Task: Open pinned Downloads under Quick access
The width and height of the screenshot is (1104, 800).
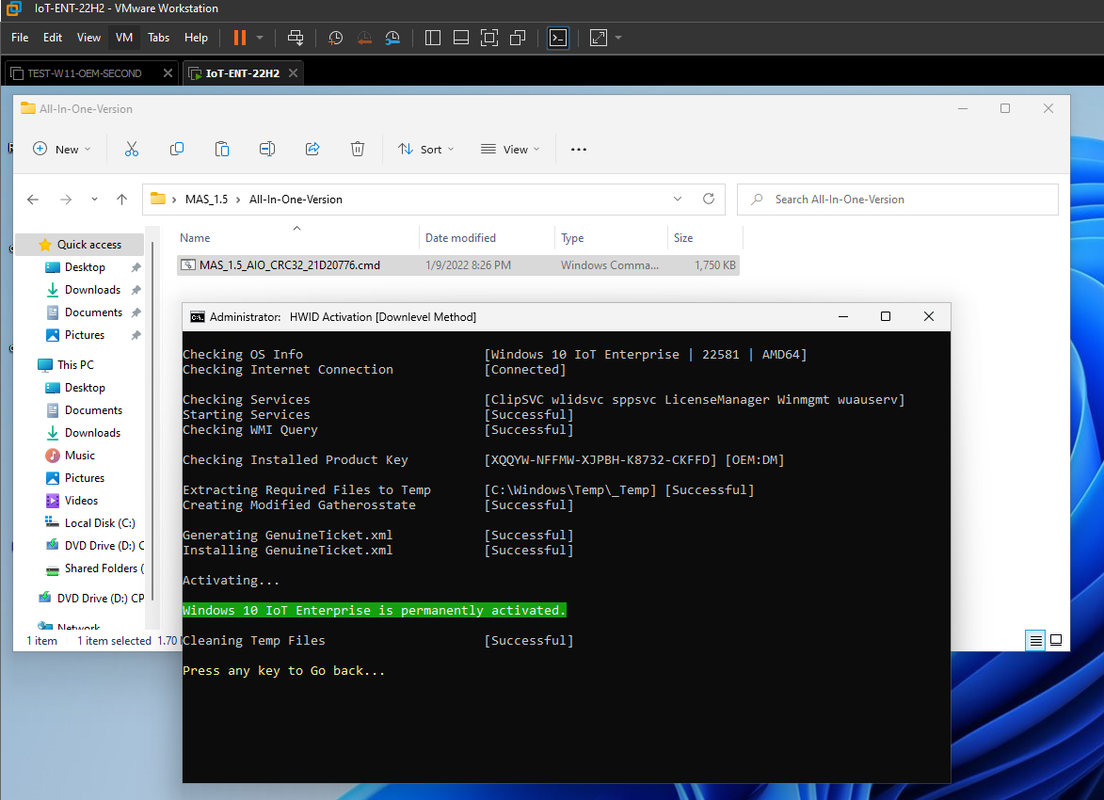Action: pyautogui.click(x=92, y=289)
